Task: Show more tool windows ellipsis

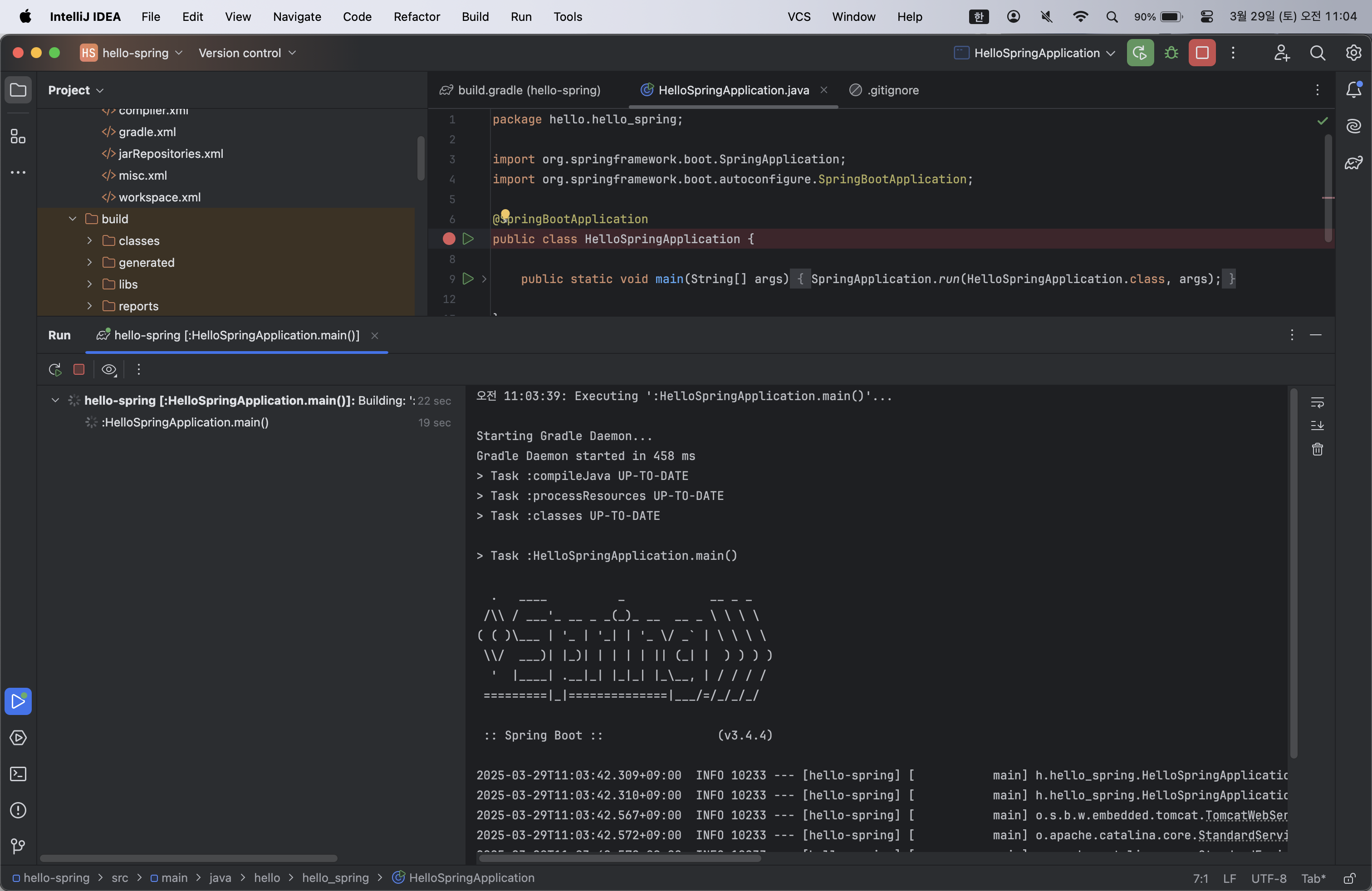Action: 18,172
